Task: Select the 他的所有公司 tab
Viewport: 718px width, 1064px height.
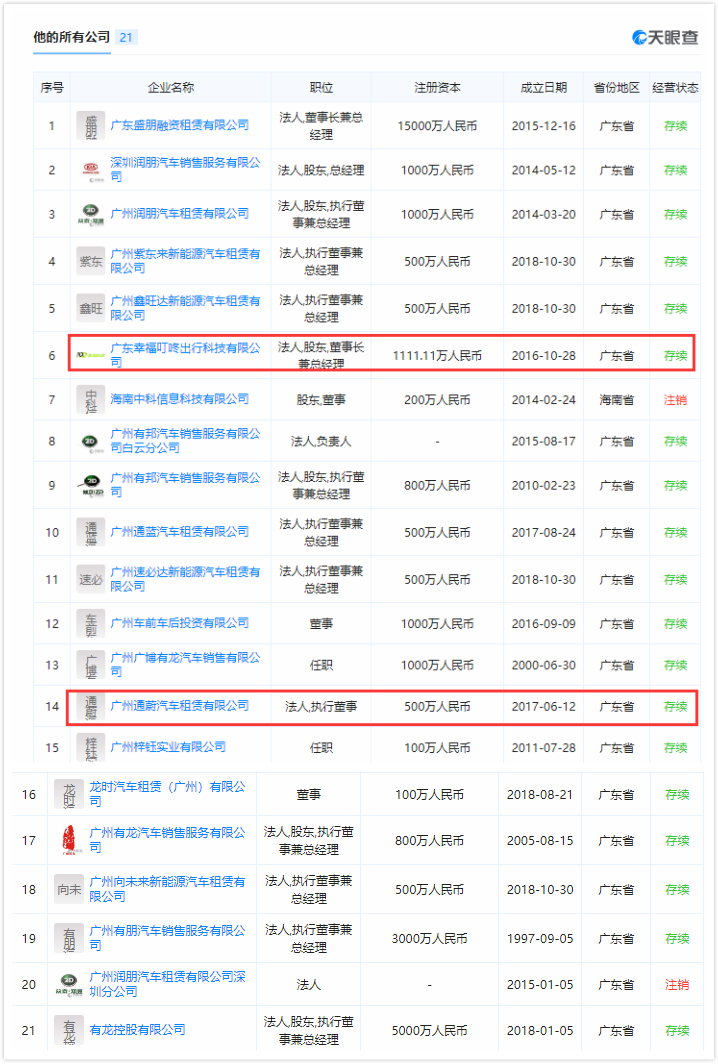Action: pyautogui.click(x=71, y=37)
